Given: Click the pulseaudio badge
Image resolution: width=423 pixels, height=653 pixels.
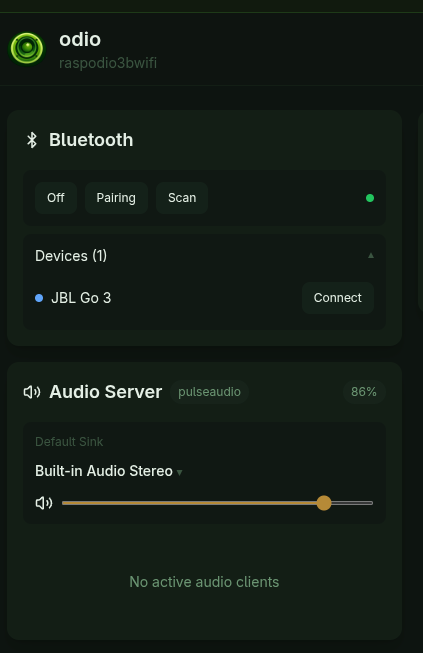Looking at the screenshot, I should (209, 392).
